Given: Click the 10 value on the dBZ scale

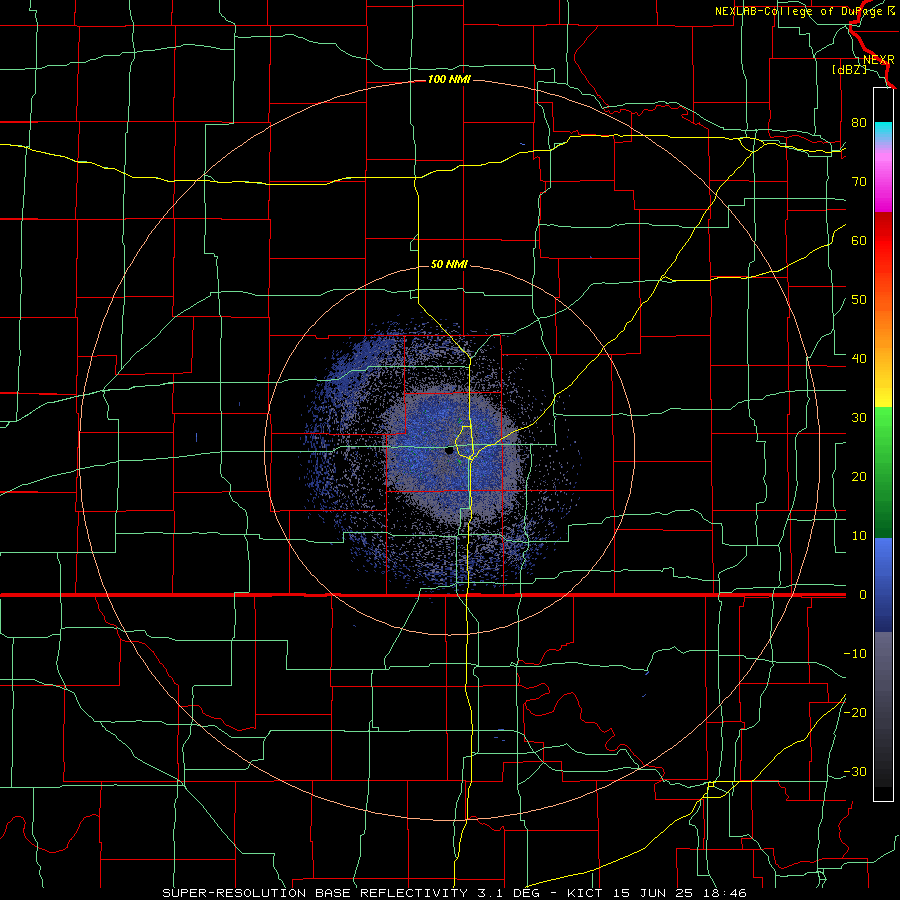Looking at the screenshot, I should [x=859, y=536].
